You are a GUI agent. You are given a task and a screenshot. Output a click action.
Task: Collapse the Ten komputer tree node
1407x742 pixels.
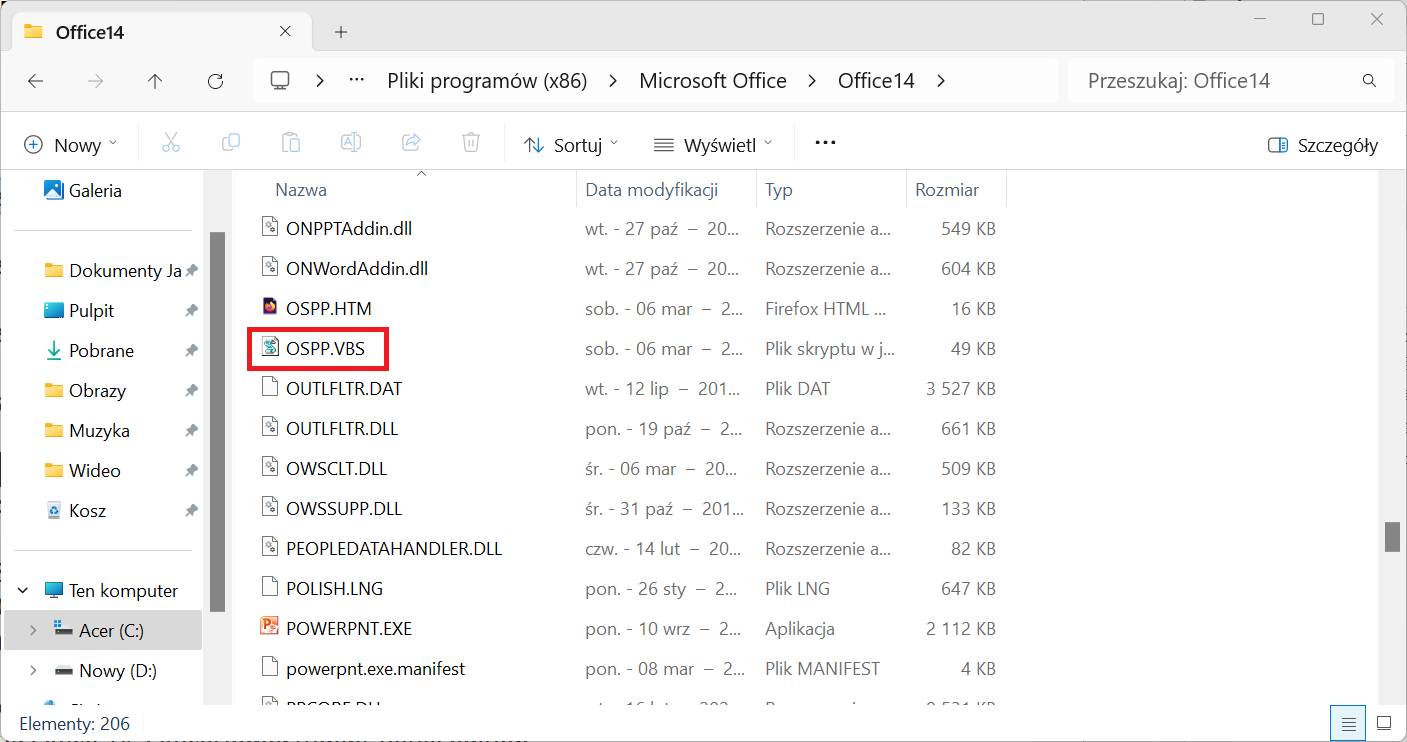coord(25,591)
